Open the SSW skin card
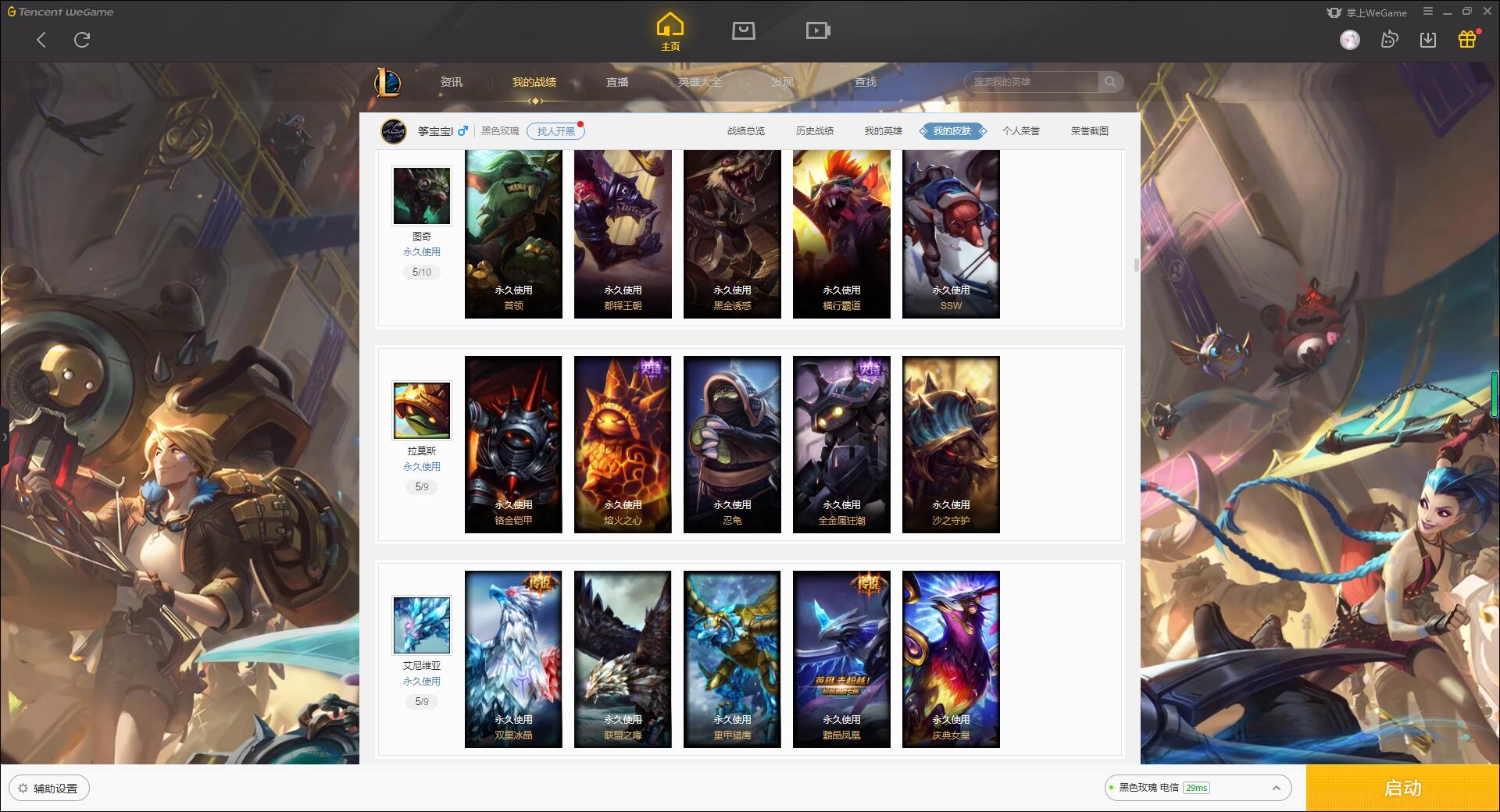This screenshot has width=1500, height=812. (951, 234)
